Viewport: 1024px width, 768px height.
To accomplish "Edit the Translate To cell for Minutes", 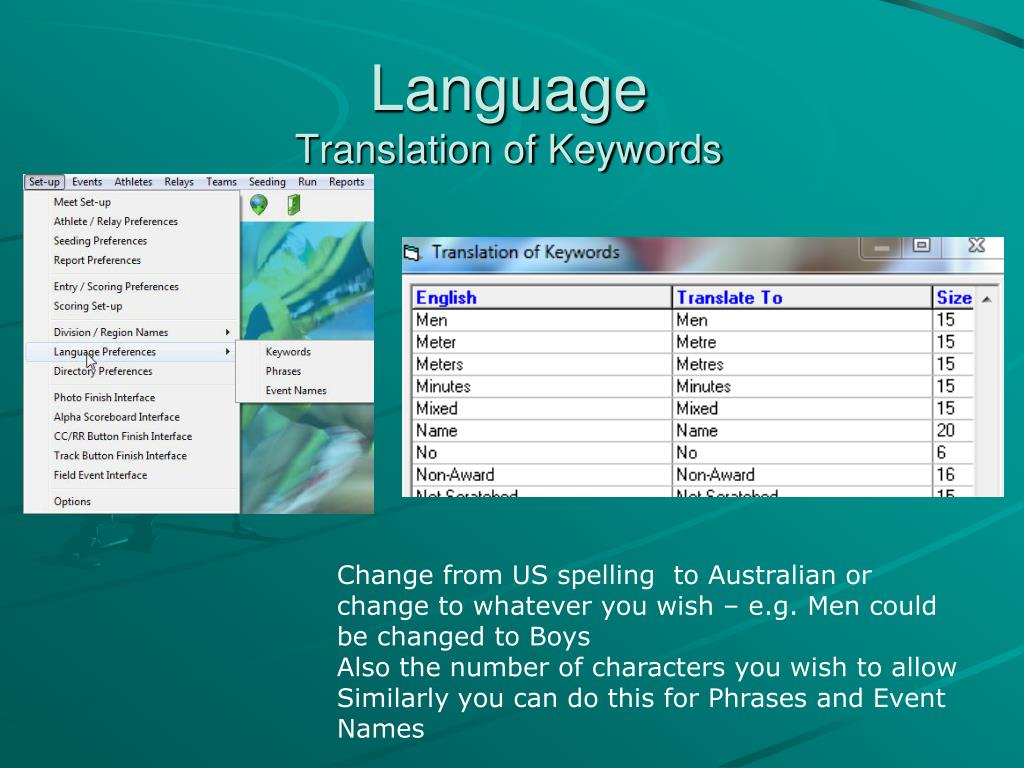I will pos(802,387).
